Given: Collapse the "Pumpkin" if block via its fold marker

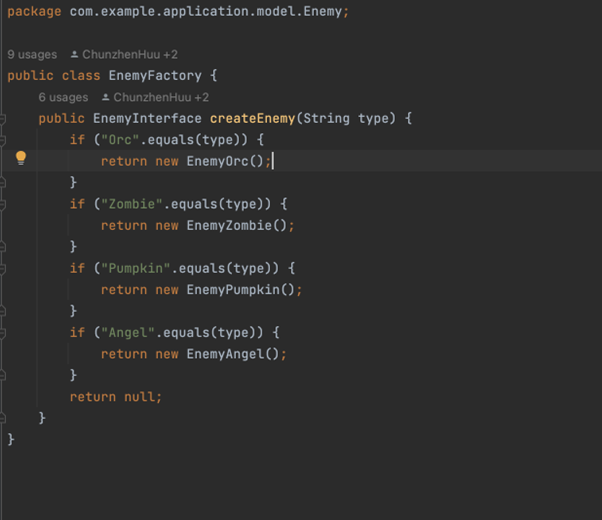Looking at the screenshot, I should click(x=2, y=269).
